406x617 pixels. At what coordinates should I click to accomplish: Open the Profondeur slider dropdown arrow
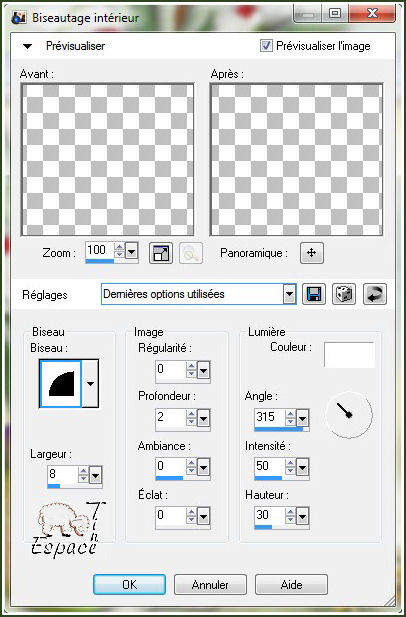[x=203, y=419]
